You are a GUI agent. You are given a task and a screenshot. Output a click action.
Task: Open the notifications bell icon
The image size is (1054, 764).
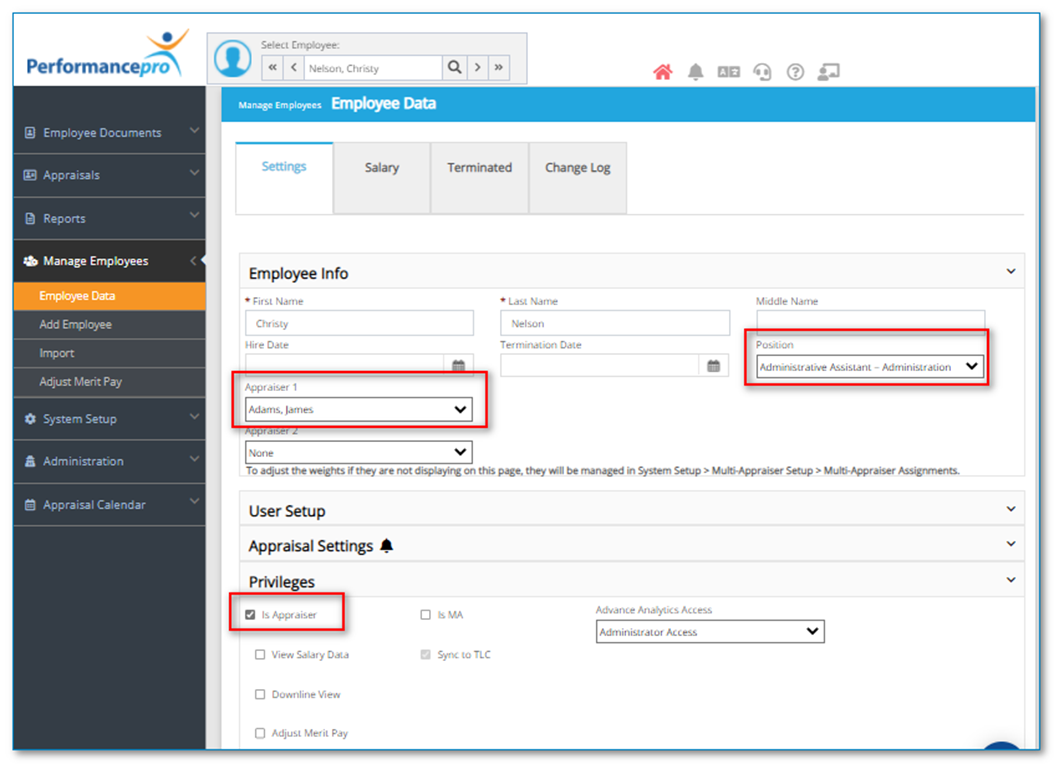(695, 71)
